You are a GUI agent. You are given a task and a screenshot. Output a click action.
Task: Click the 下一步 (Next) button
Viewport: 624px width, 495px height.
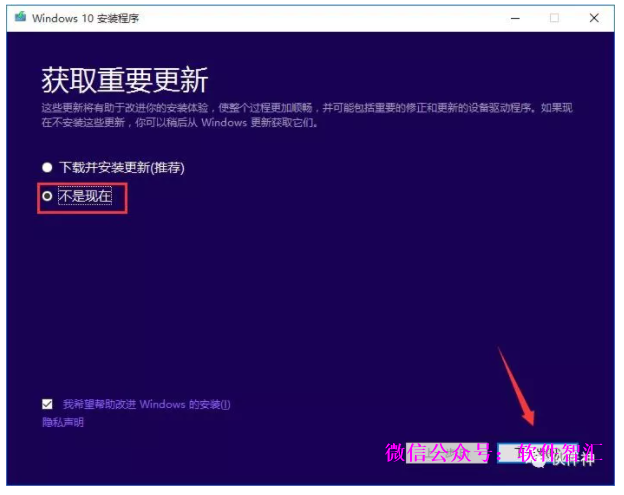click(x=538, y=453)
